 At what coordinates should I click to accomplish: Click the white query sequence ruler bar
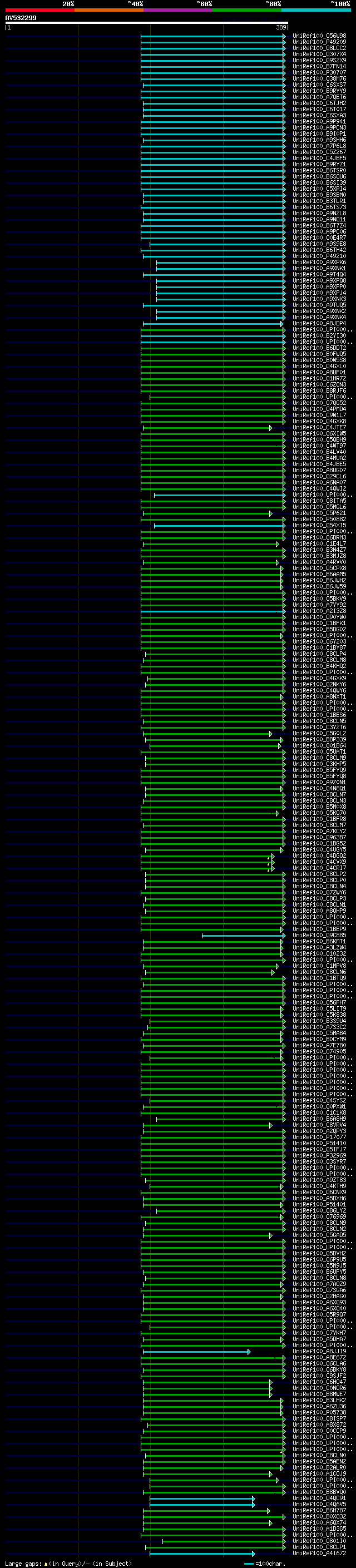(147, 23)
